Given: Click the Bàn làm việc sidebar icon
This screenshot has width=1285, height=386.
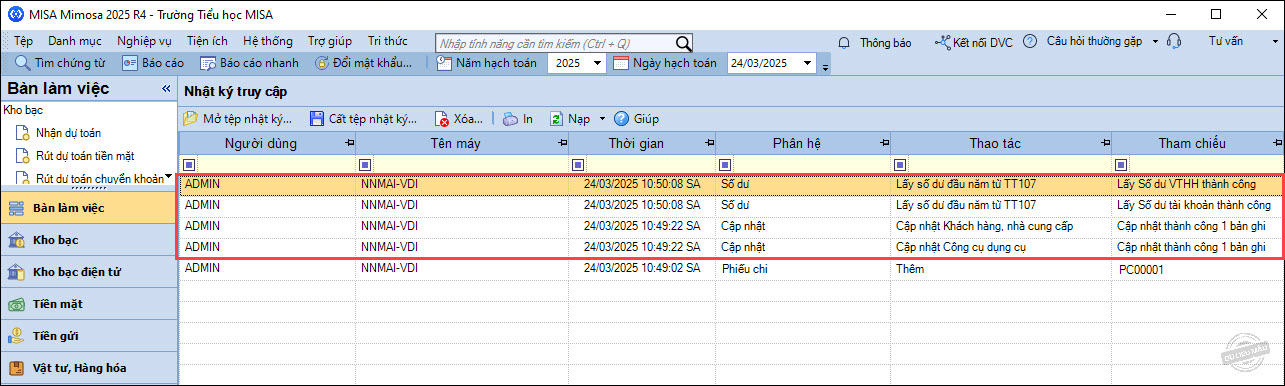Looking at the screenshot, I should coord(16,208).
